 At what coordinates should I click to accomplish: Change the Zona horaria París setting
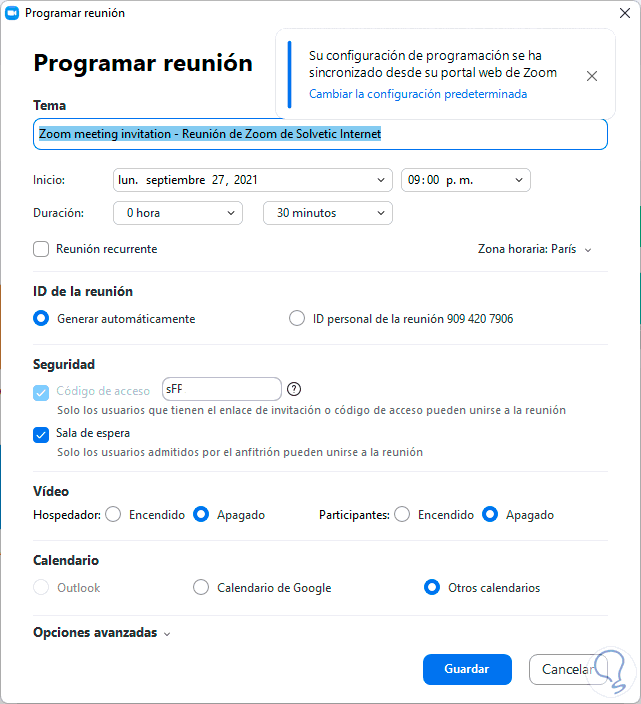click(535, 249)
